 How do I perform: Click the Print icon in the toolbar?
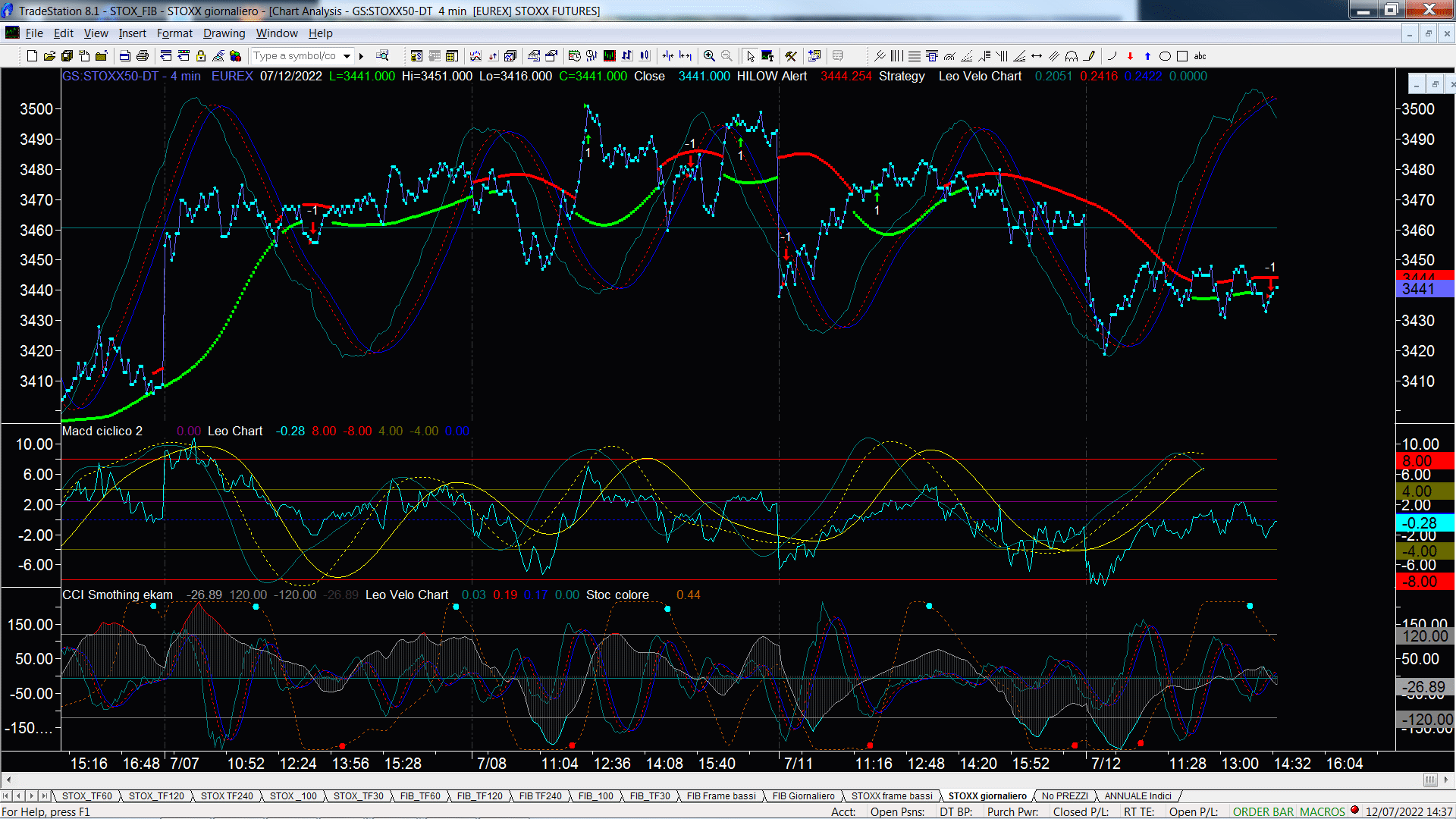click(x=142, y=56)
